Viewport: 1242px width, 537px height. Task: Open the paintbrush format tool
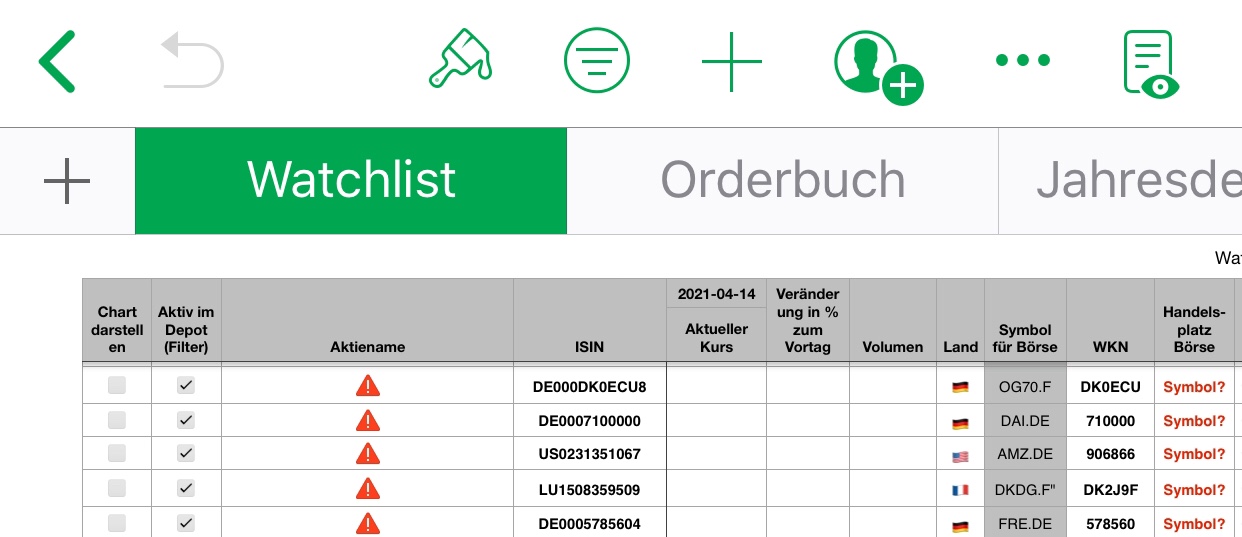pos(460,61)
